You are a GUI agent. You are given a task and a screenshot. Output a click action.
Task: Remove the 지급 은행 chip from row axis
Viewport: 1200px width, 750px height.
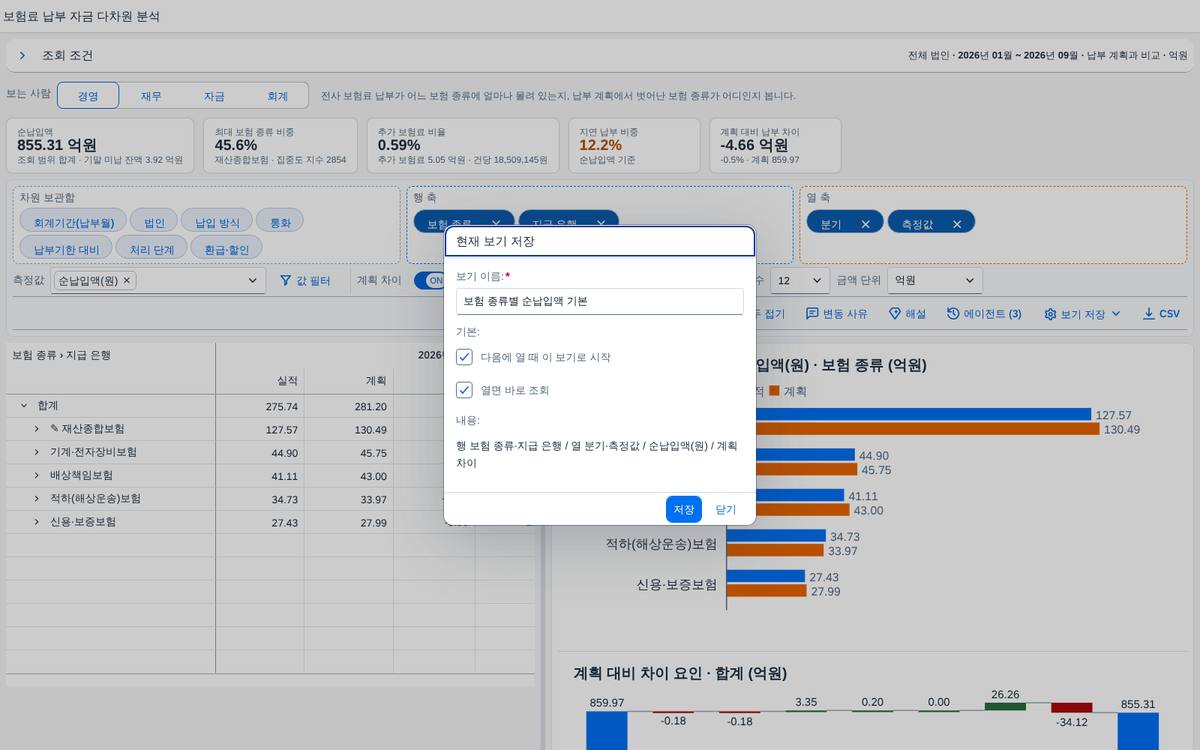(x=600, y=224)
